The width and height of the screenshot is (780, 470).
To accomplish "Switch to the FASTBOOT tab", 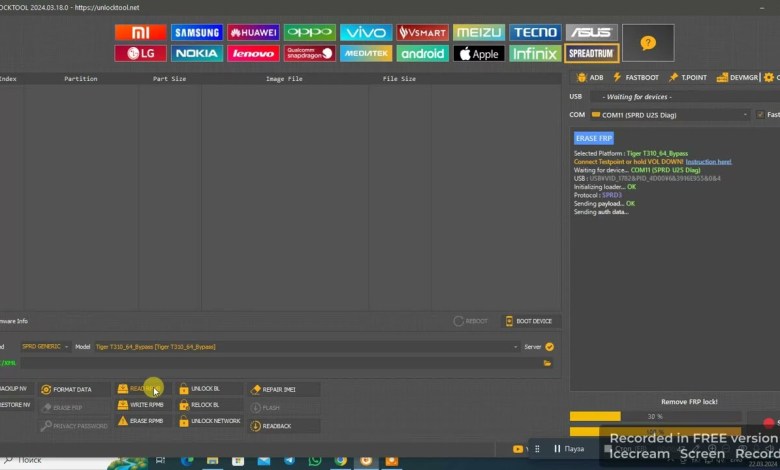I will coord(636,77).
